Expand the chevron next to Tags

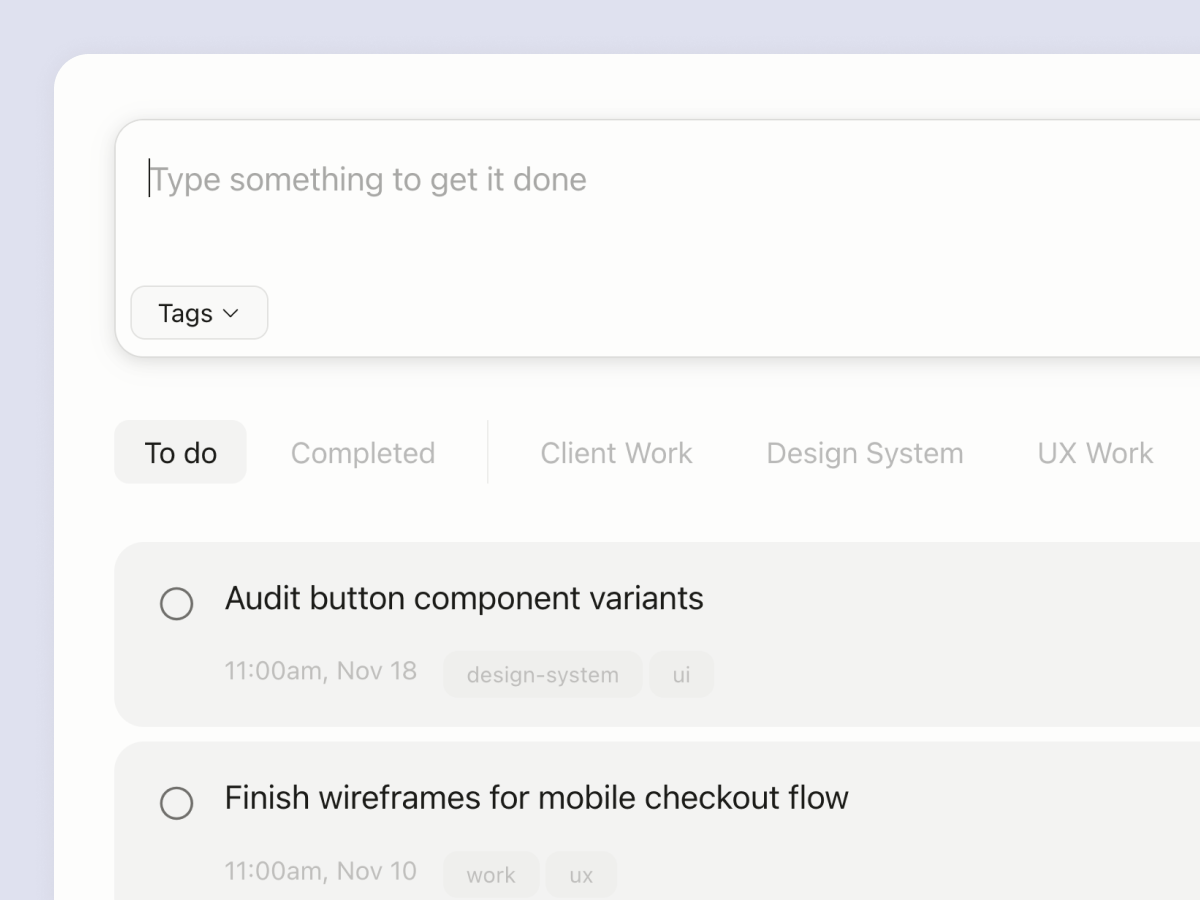point(231,313)
